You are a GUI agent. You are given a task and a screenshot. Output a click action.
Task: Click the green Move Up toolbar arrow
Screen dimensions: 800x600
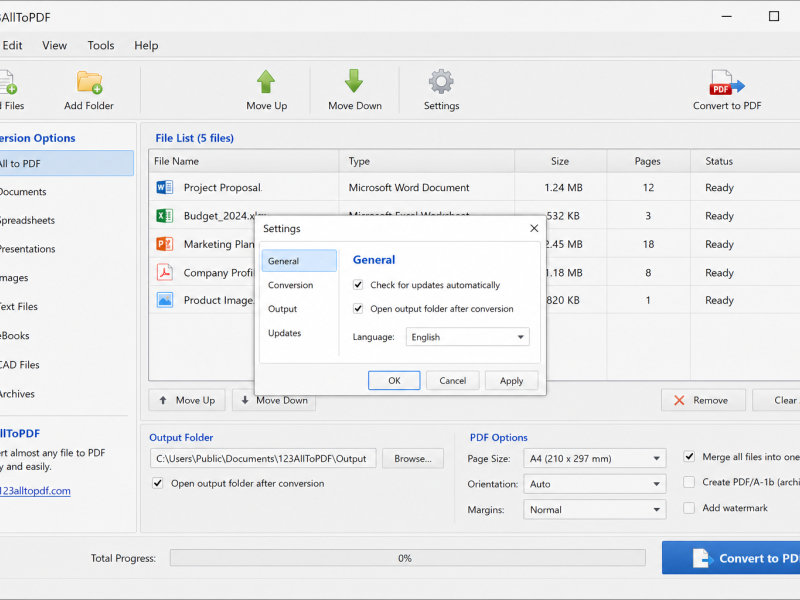(x=266, y=82)
